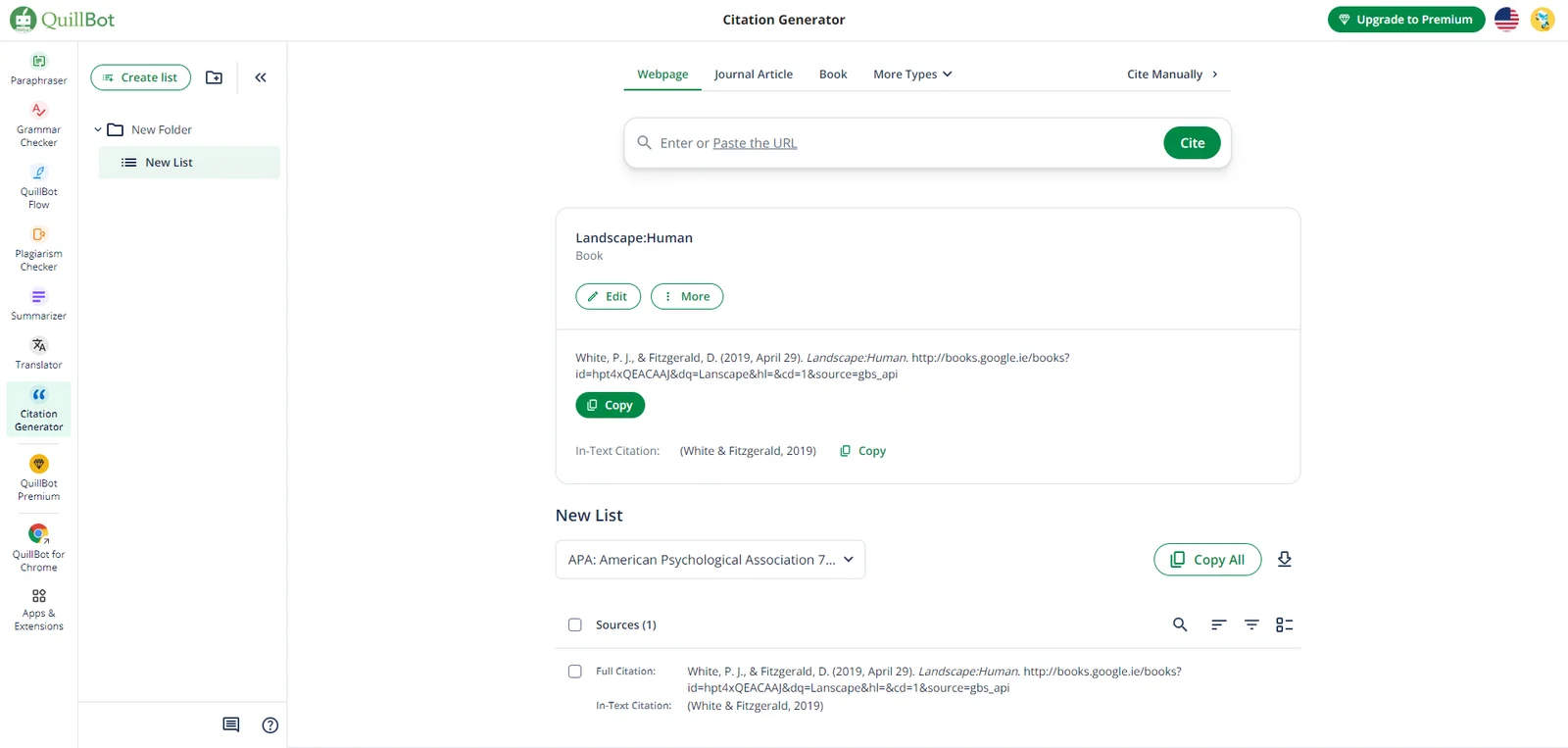Screen dimensions: 1568x748
Task: Open the Summarizer tool
Action: pyautogui.click(x=38, y=304)
